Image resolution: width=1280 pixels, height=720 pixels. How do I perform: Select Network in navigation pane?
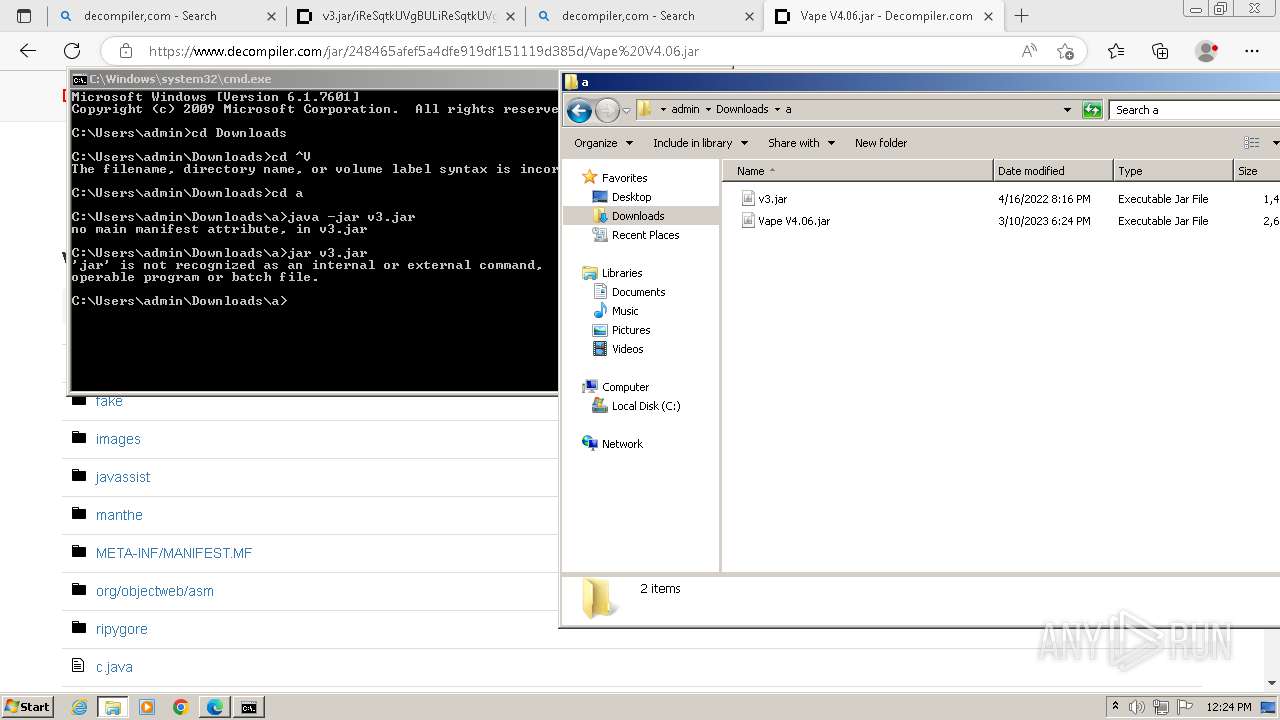(622, 444)
